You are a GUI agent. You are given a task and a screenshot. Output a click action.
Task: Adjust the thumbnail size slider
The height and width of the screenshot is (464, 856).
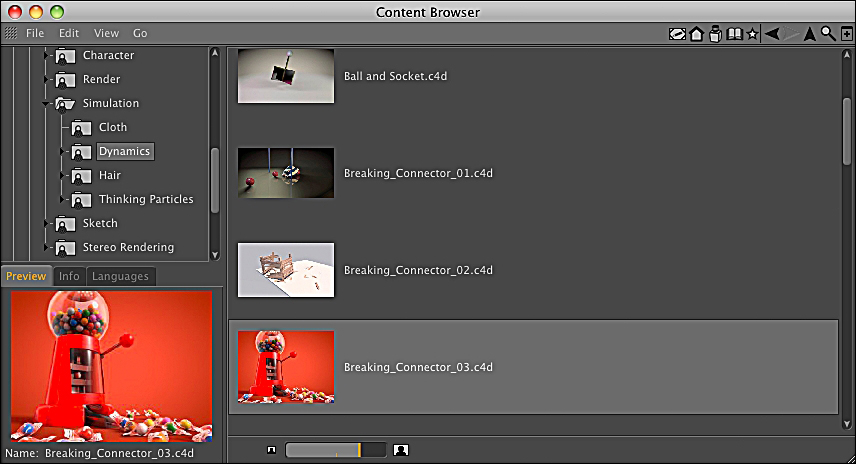(335, 450)
